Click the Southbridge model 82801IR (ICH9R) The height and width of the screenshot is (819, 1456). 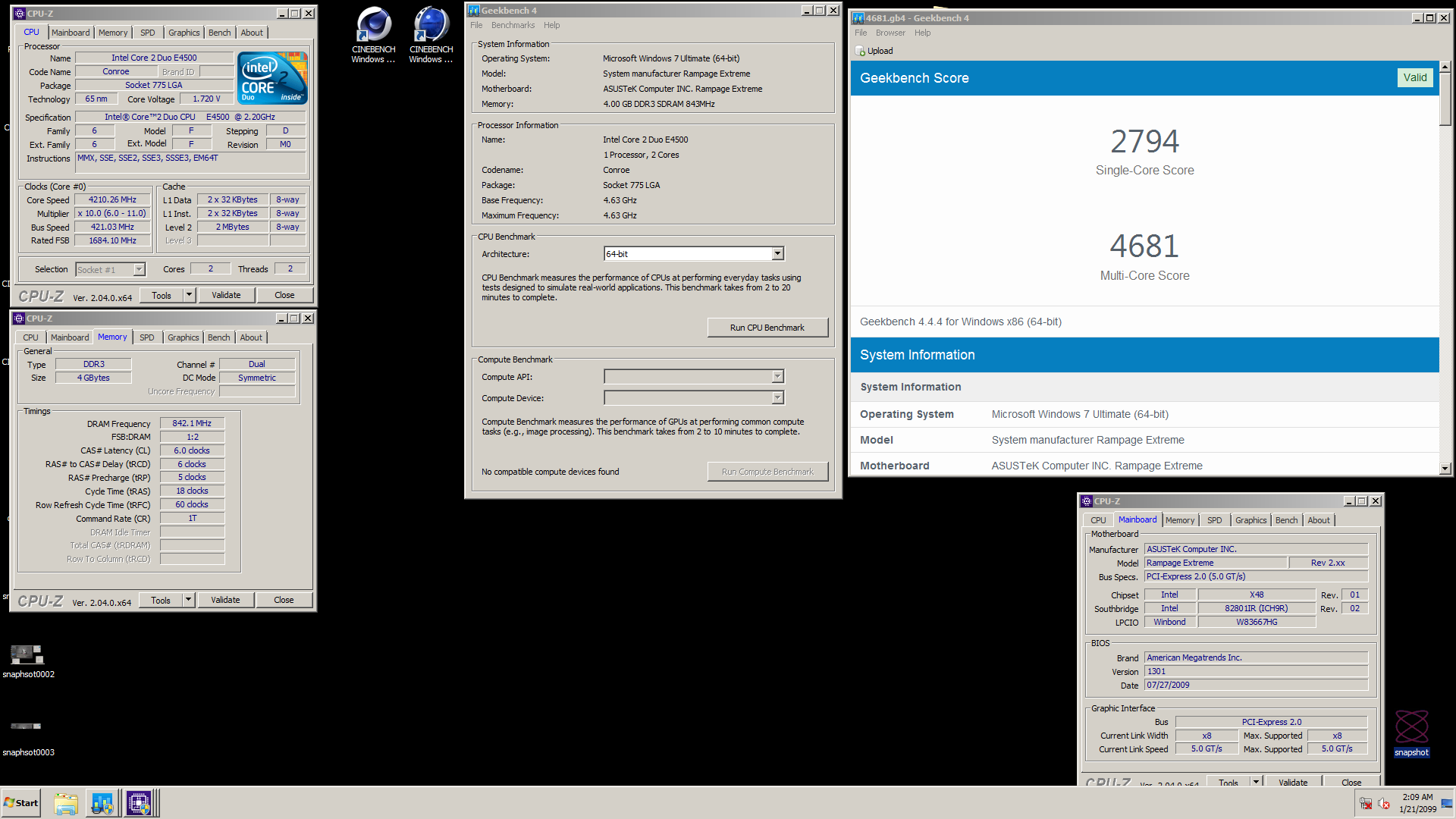1256,608
